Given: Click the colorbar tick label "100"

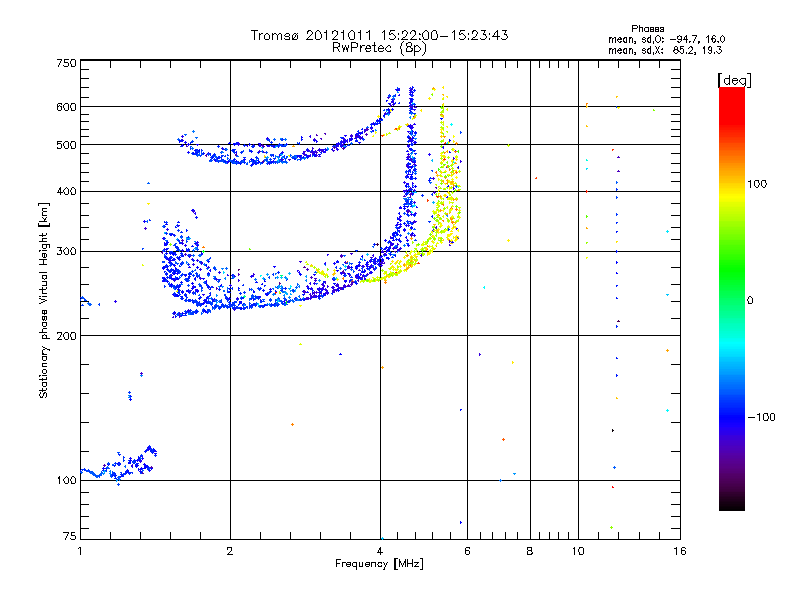Looking at the screenshot, I should (x=757, y=184).
